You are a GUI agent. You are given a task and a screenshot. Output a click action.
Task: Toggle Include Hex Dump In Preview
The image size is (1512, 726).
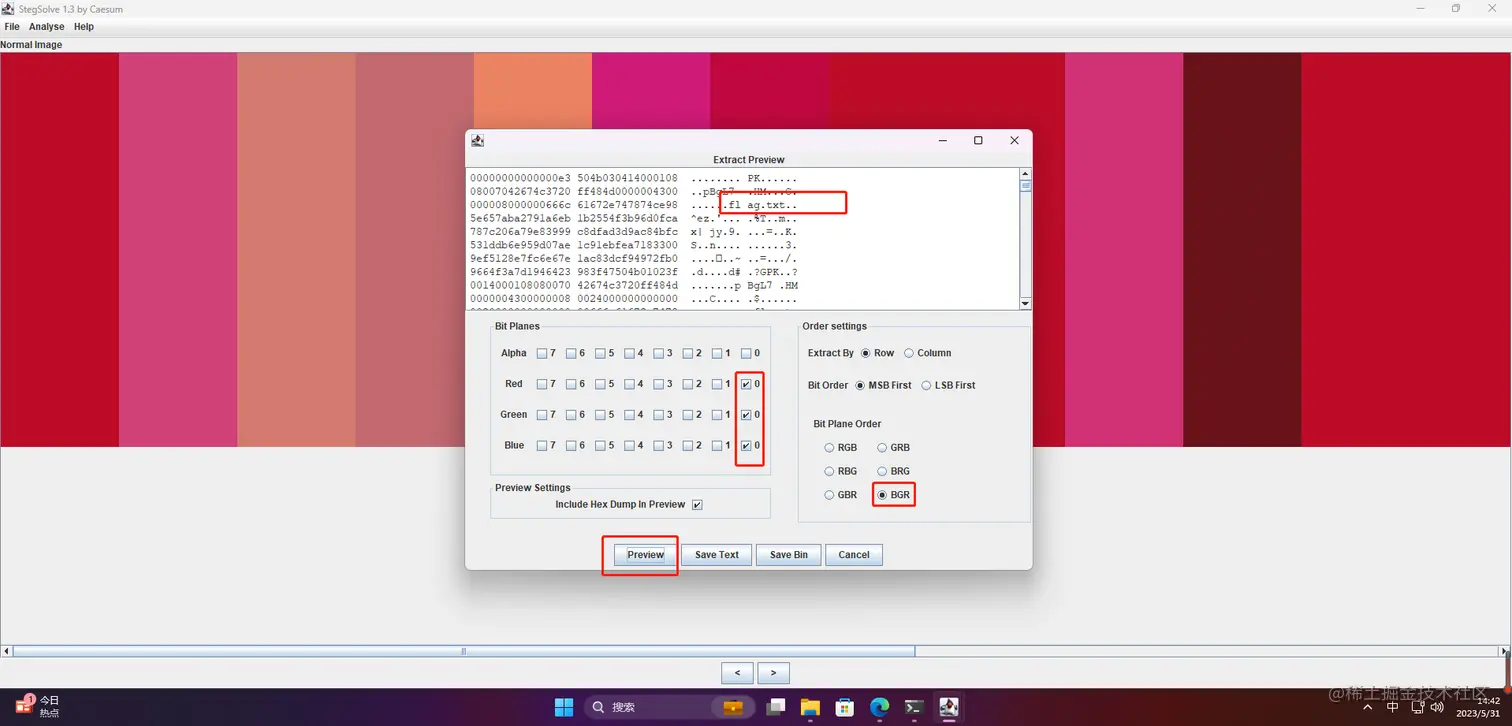click(697, 505)
